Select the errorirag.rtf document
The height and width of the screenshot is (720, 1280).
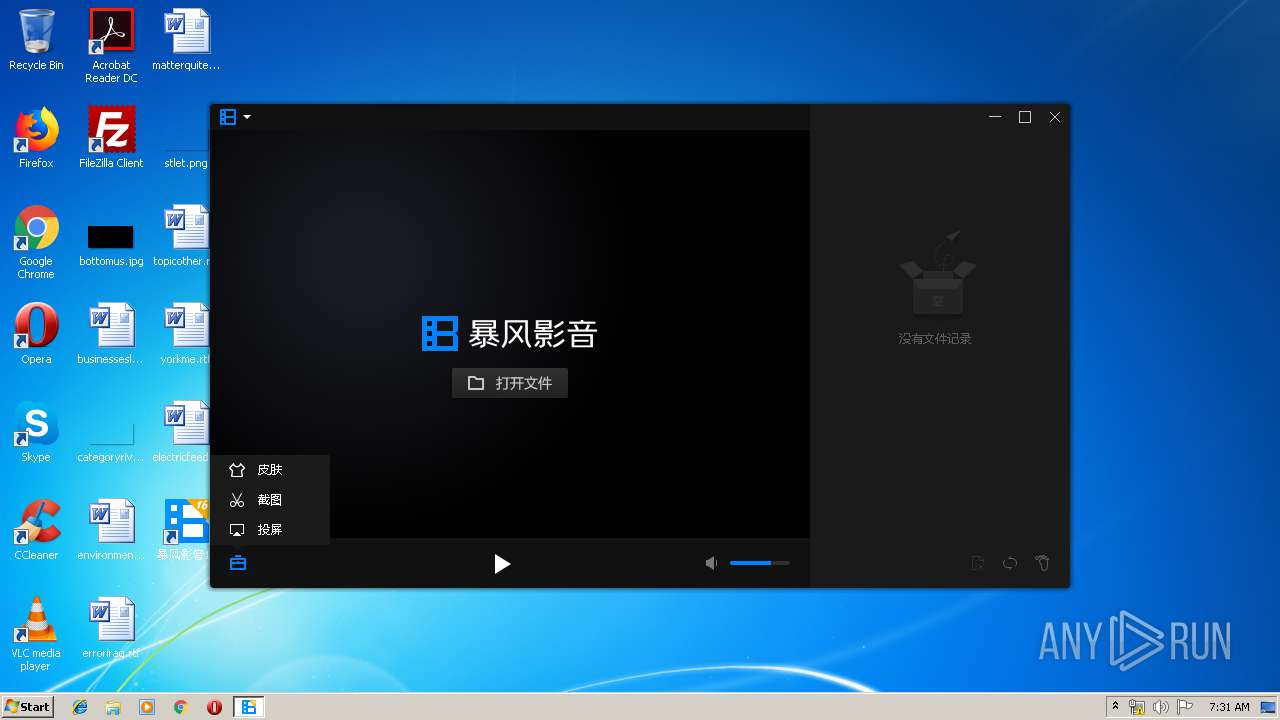(111, 628)
